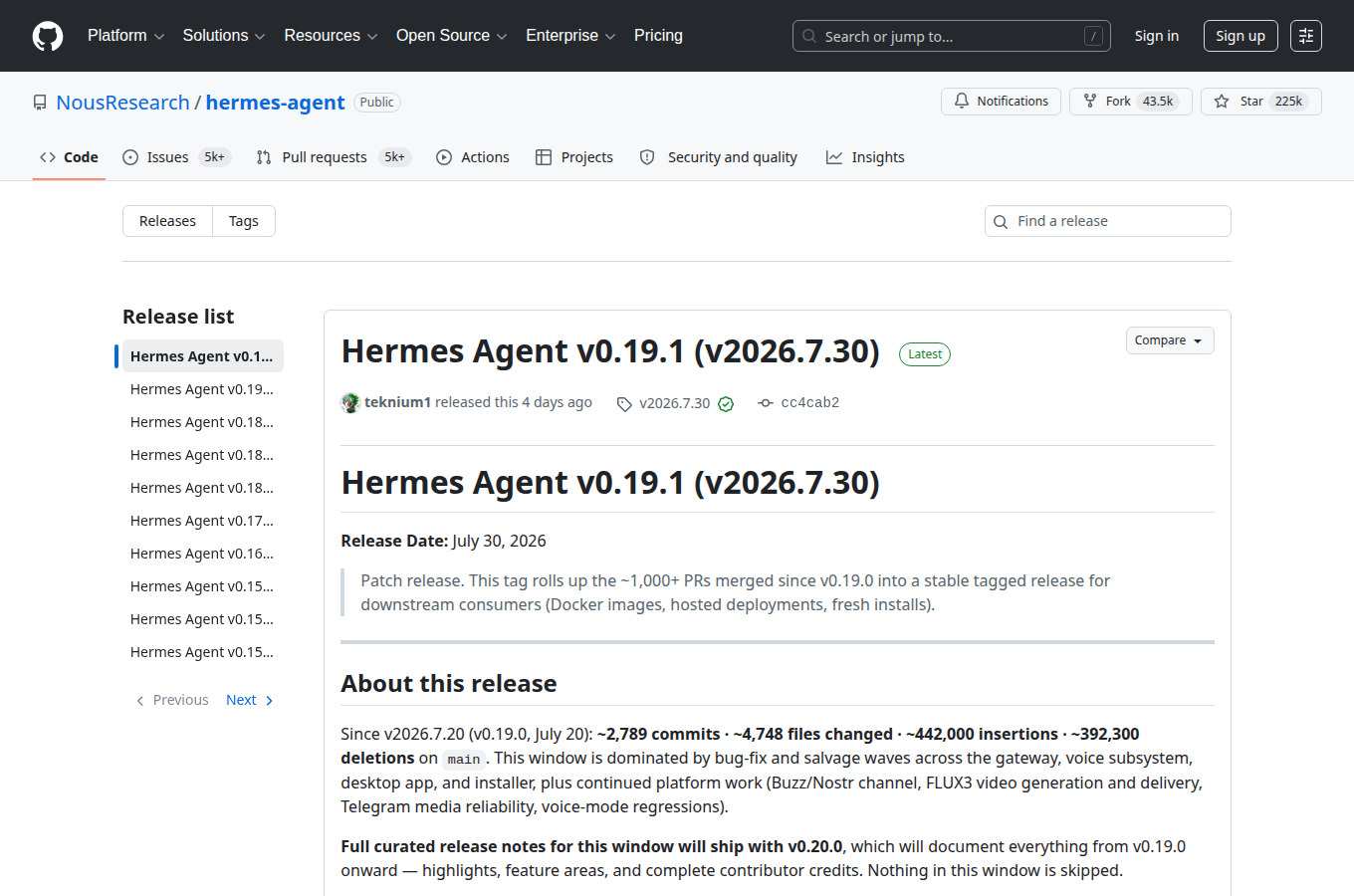Go to Next page of release list
Viewport: 1354px width, 896px height.
[250, 700]
